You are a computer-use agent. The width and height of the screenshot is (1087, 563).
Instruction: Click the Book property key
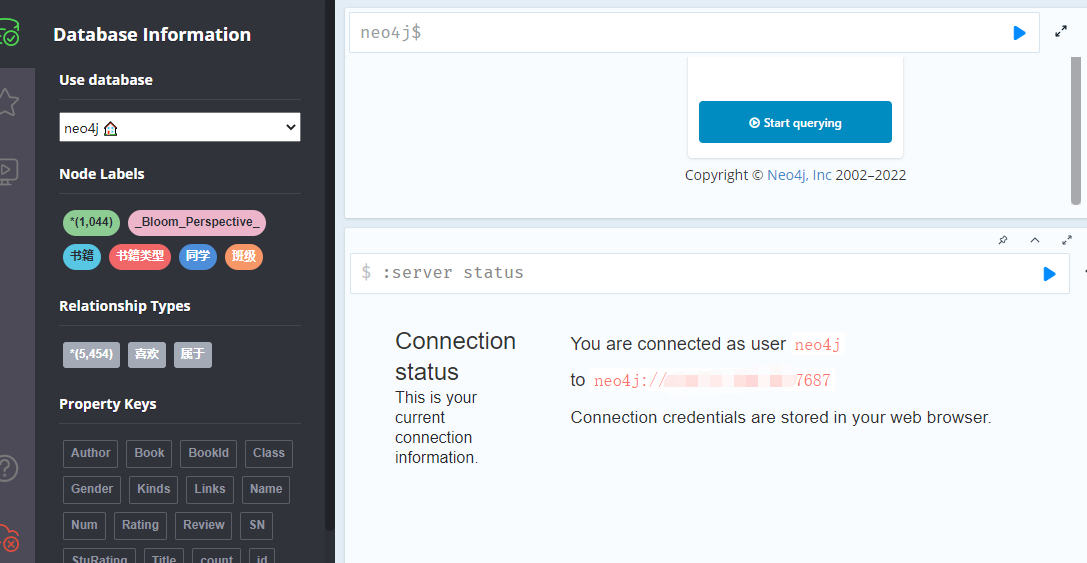pyautogui.click(x=149, y=453)
